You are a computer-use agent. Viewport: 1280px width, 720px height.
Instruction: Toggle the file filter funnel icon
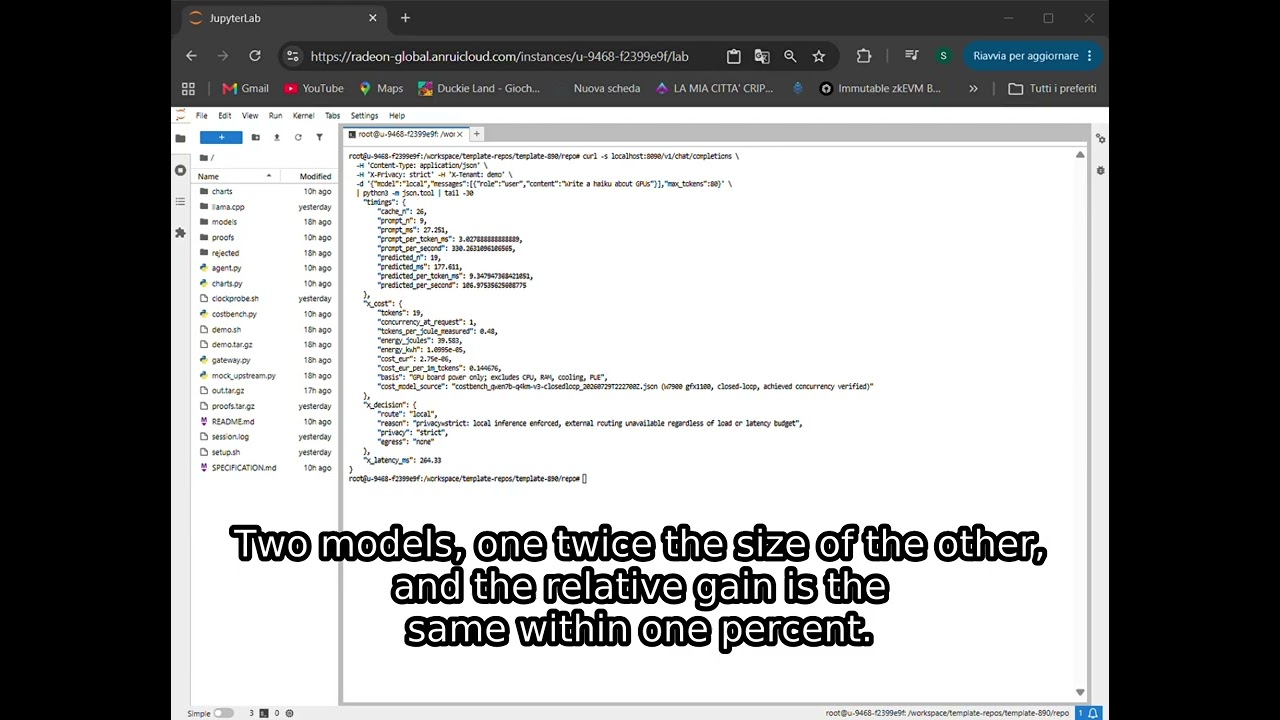[319, 137]
